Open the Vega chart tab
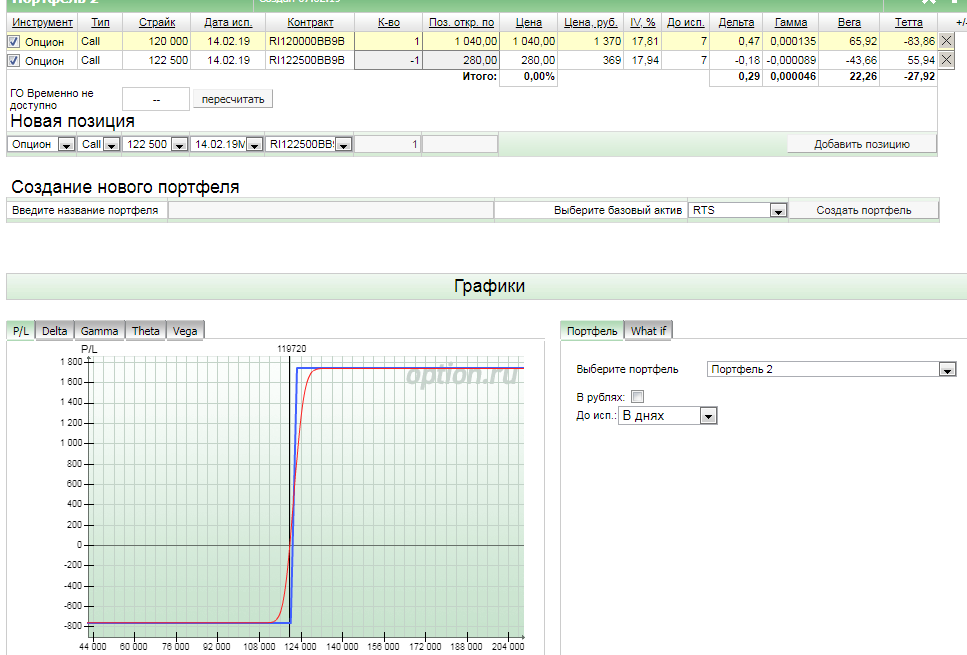 click(184, 331)
